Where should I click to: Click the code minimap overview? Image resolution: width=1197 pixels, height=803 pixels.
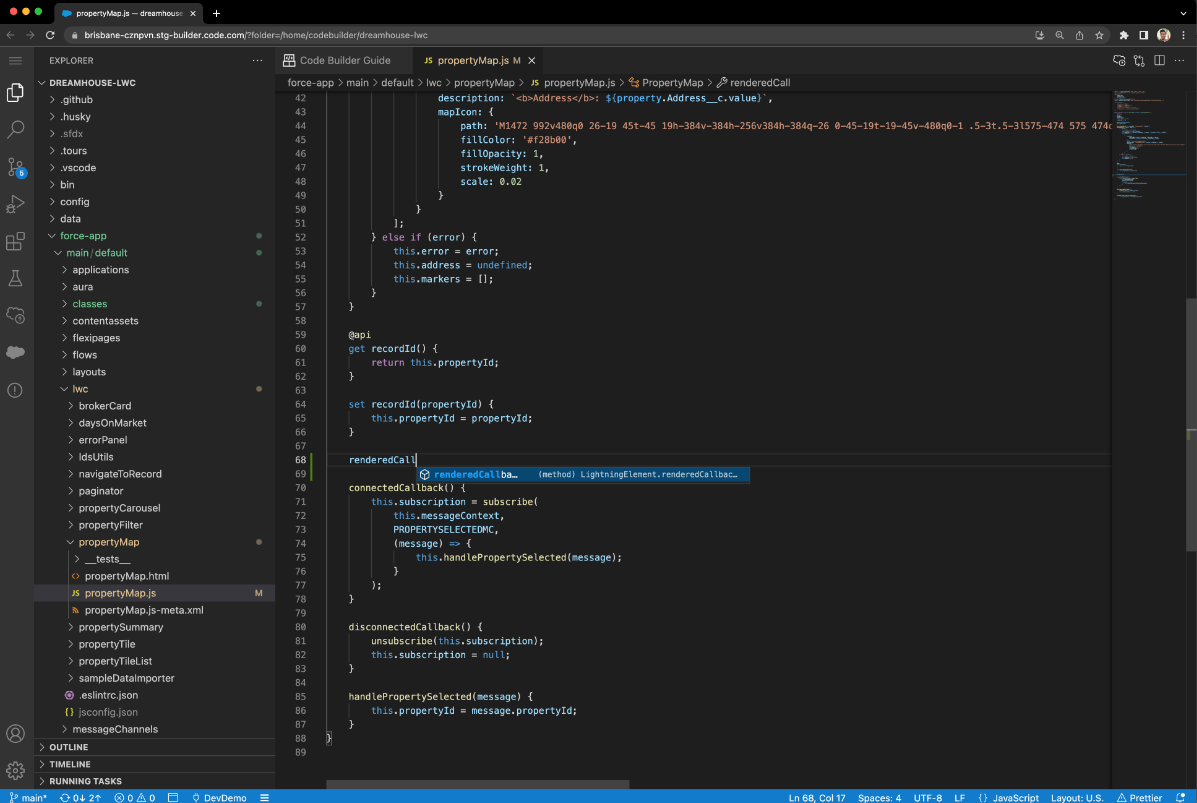coord(1149,145)
